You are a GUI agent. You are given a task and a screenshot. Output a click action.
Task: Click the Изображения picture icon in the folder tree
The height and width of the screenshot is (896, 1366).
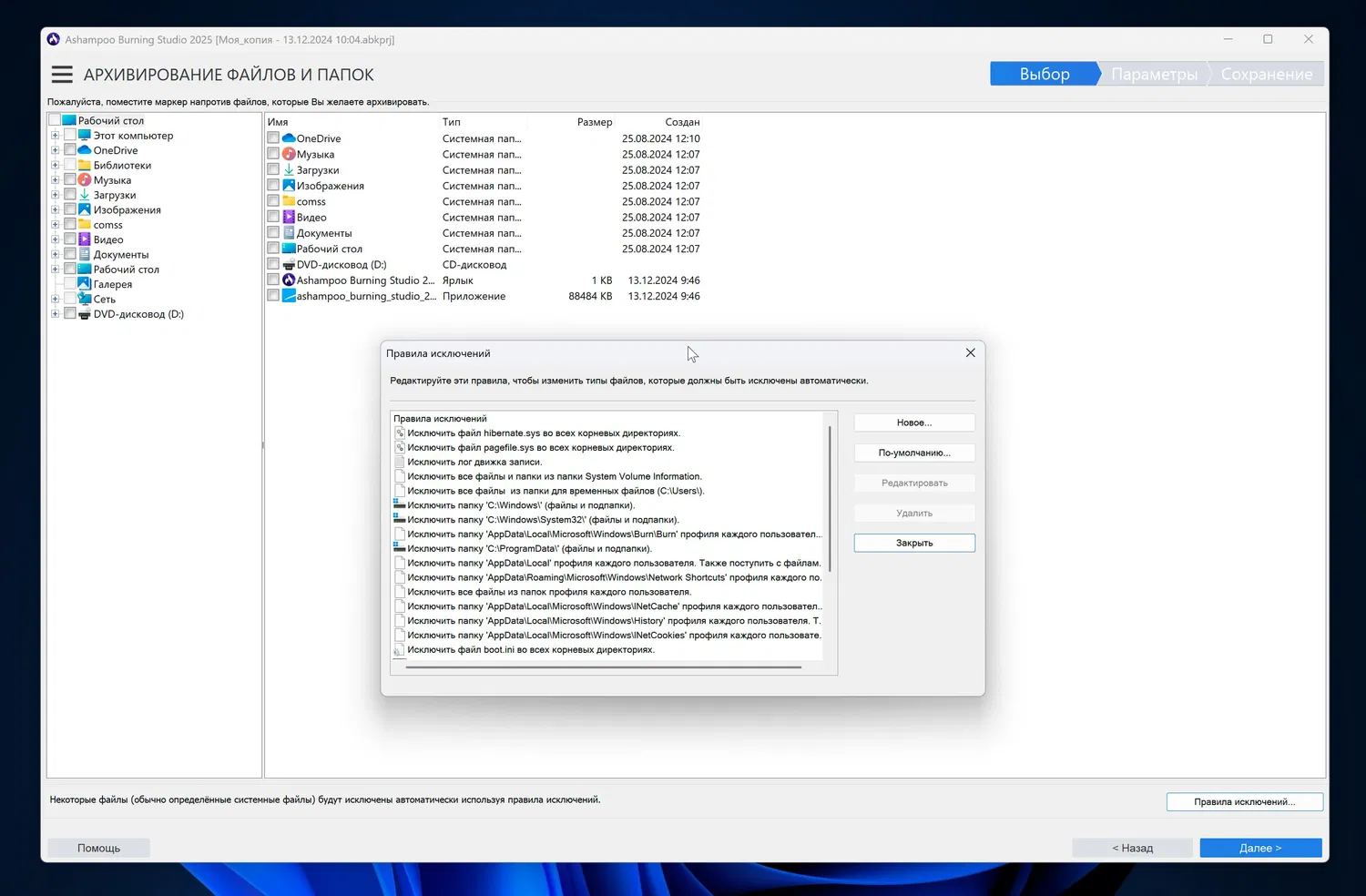click(85, 210)
